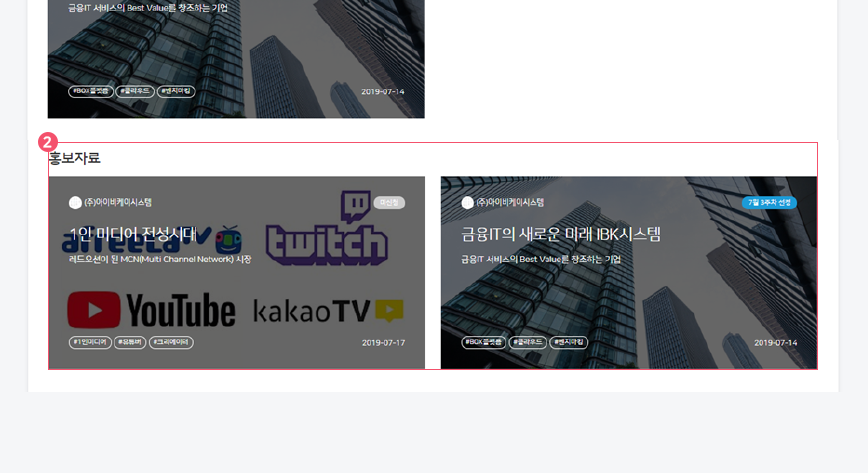The image size is (868, 473).
Task: Click subtitle 레드오션이 된 MCN(Multi Channel Network) 시장
Action: coord(160,259)
